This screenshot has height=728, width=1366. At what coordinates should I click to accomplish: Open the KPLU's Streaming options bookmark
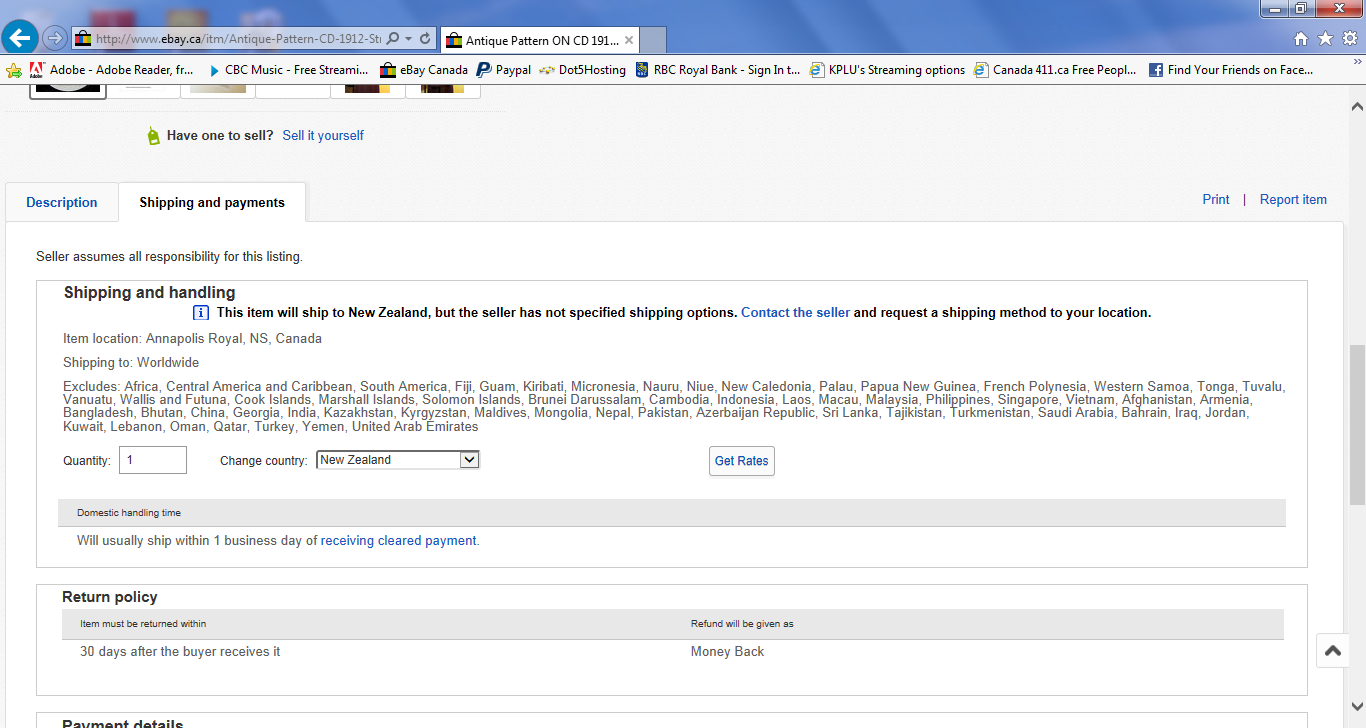point(887,70)
